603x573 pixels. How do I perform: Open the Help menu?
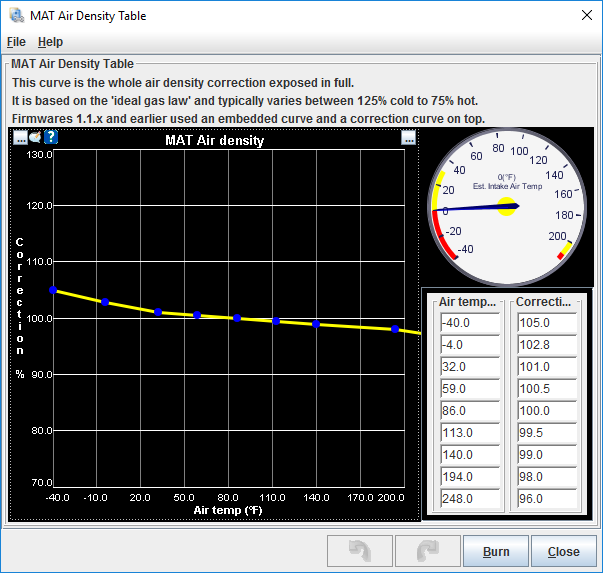tap(50, 42)
